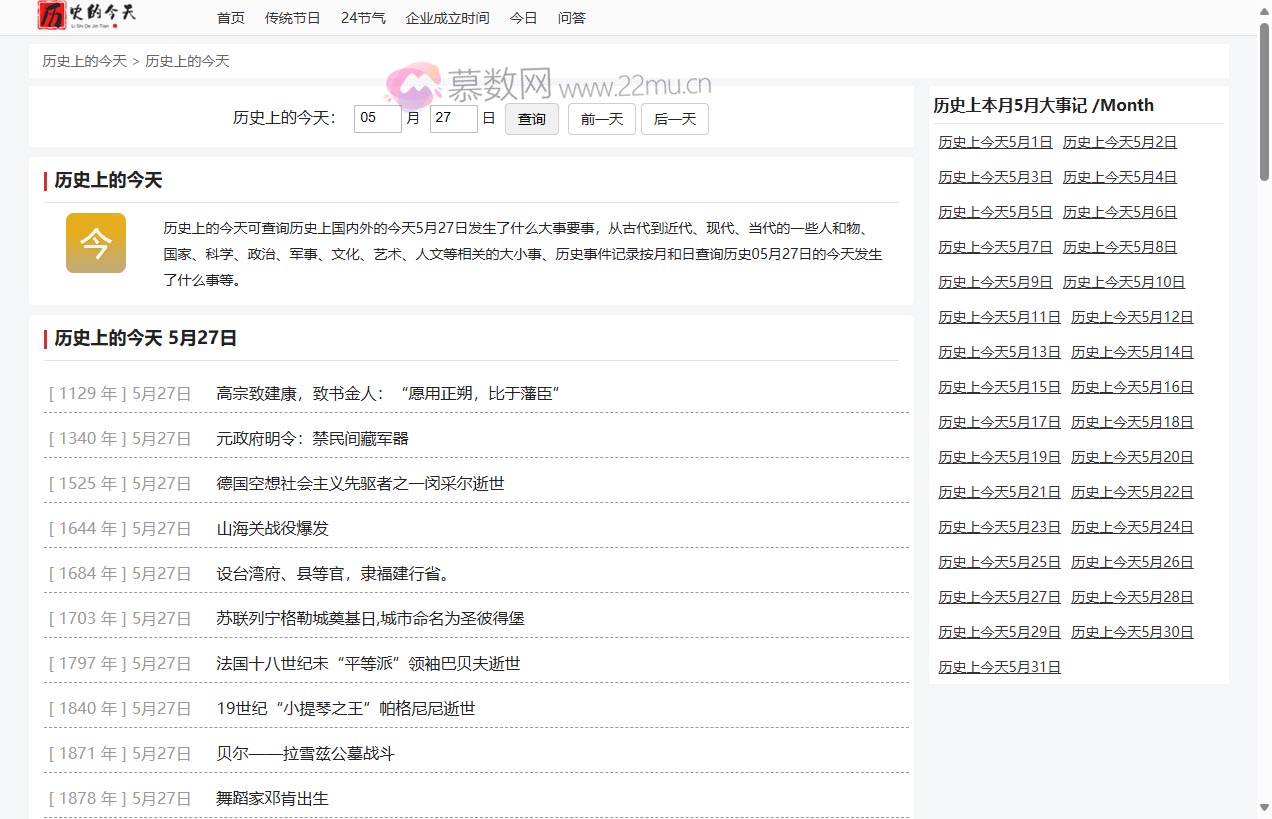Open the 历史上今天5月15日 link
The height and width of the screenshot is (819, 1272).
click(999, 386)
